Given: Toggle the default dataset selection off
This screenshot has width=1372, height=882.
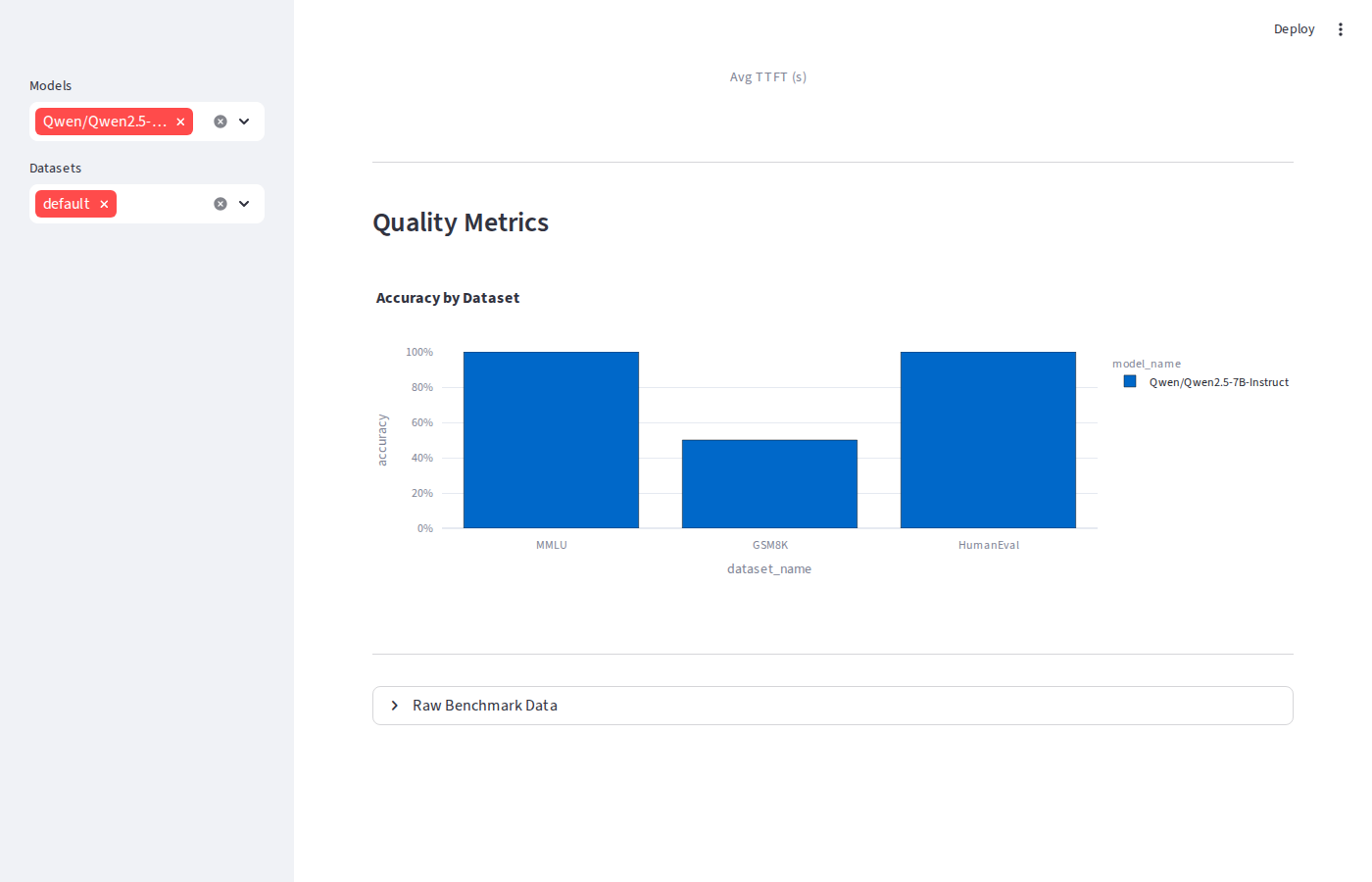Looking at the screenshot, I should point(103,204).
